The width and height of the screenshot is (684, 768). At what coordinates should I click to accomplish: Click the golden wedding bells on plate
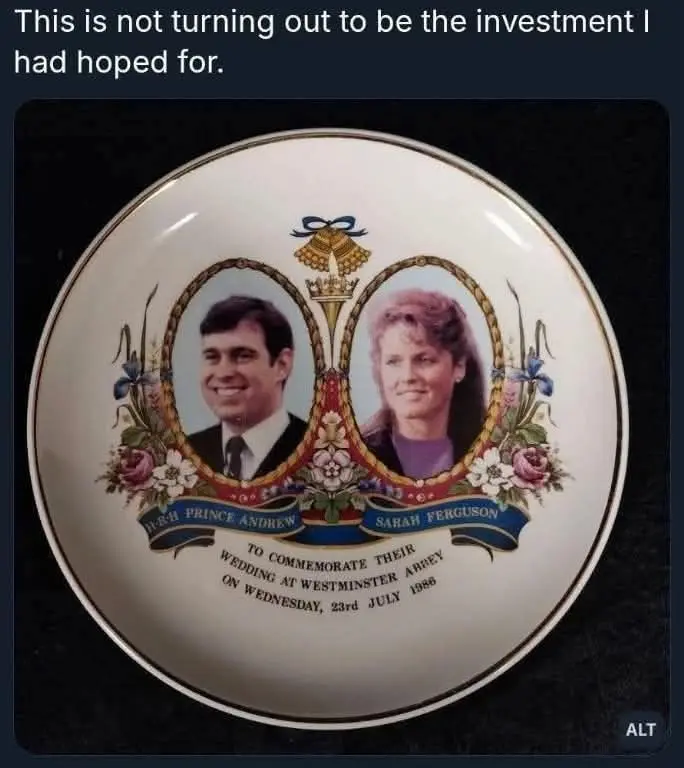(332, 250)
